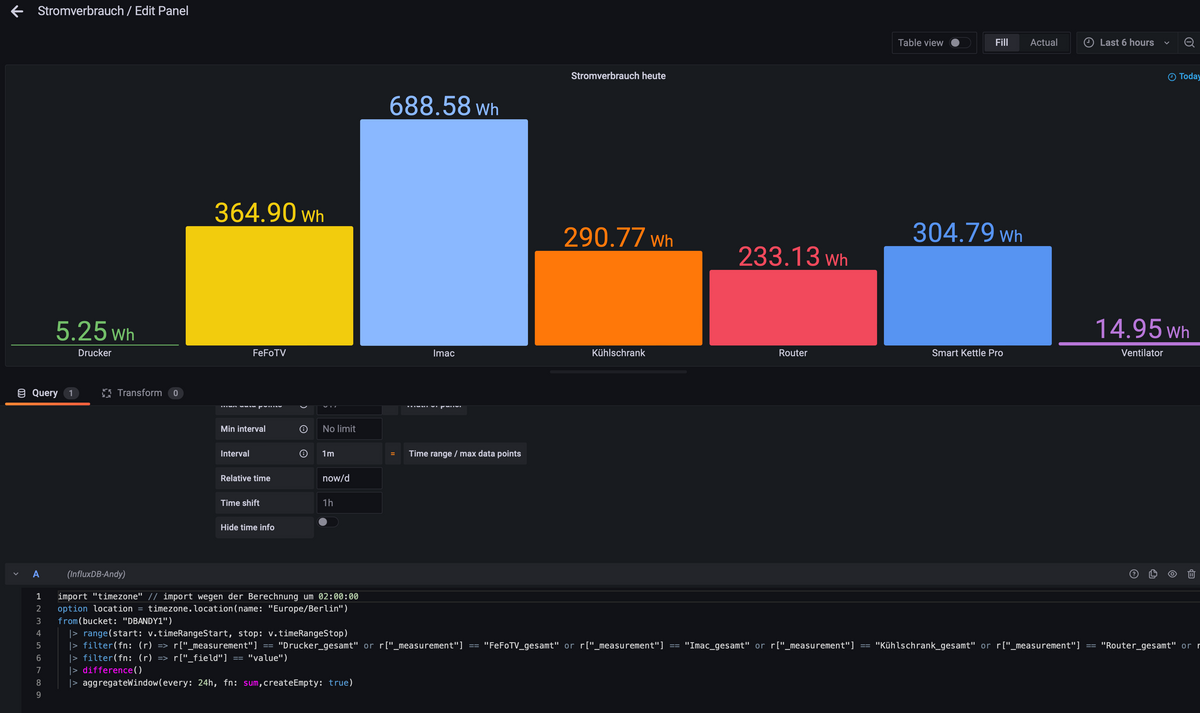Zoom out the time range
The image size is (1200, 713).
[1189, 43]
